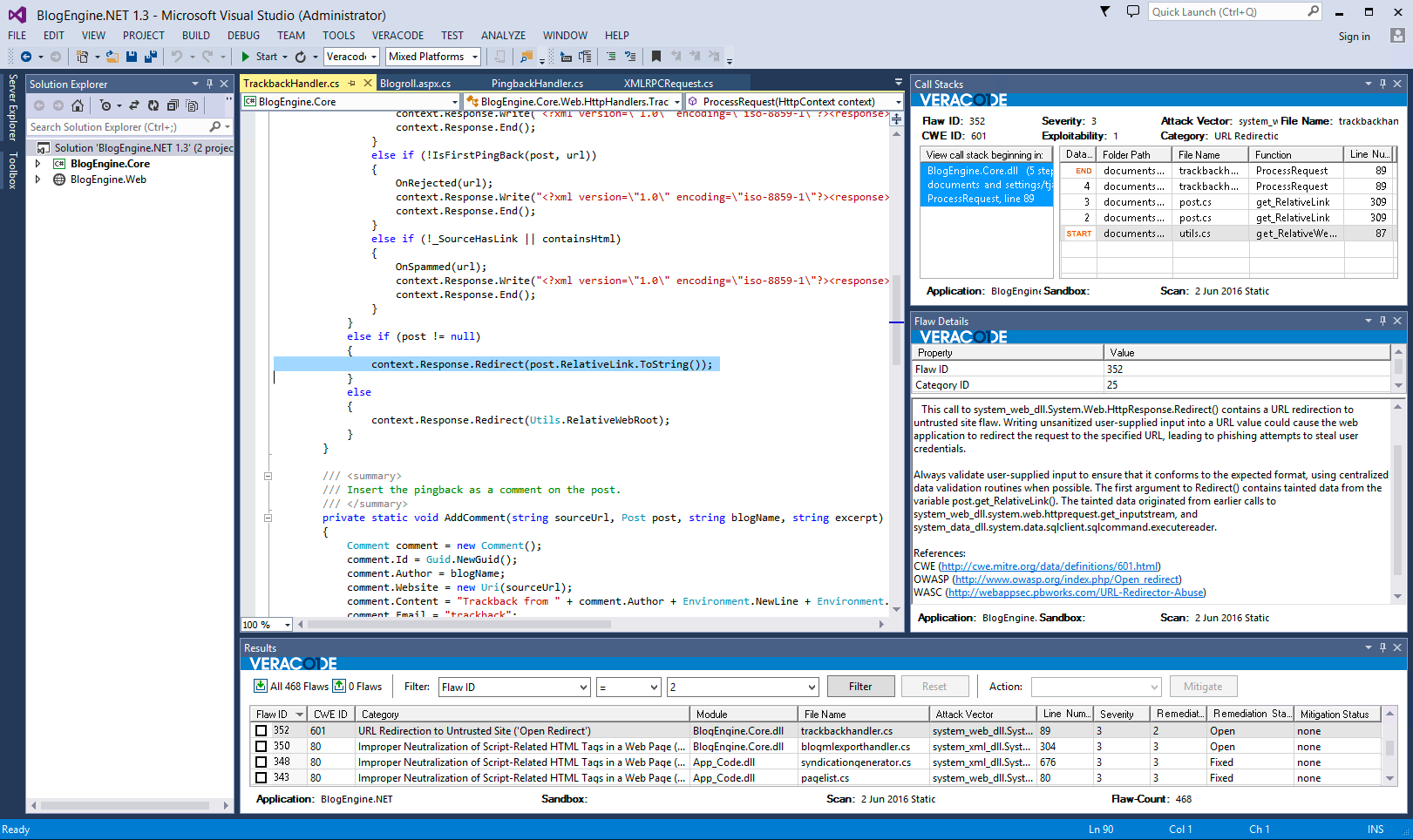This screenshot has width=1413, height=840.
Task: Open the DEBUG menu
Action: [x=243, y=36]
